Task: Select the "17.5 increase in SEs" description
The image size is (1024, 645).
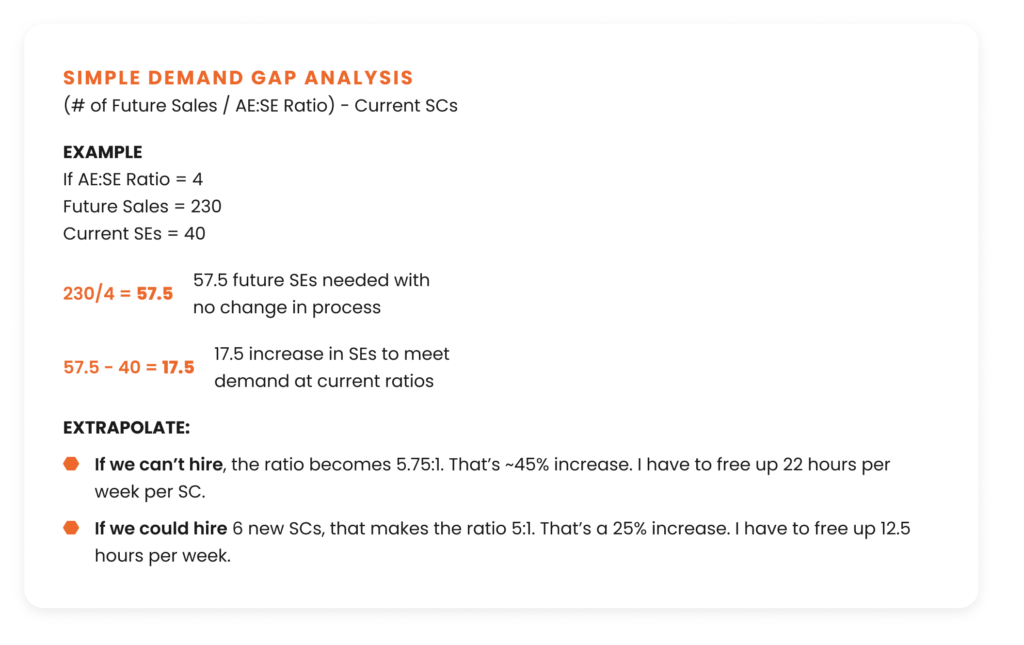Action: coord(331,354)
